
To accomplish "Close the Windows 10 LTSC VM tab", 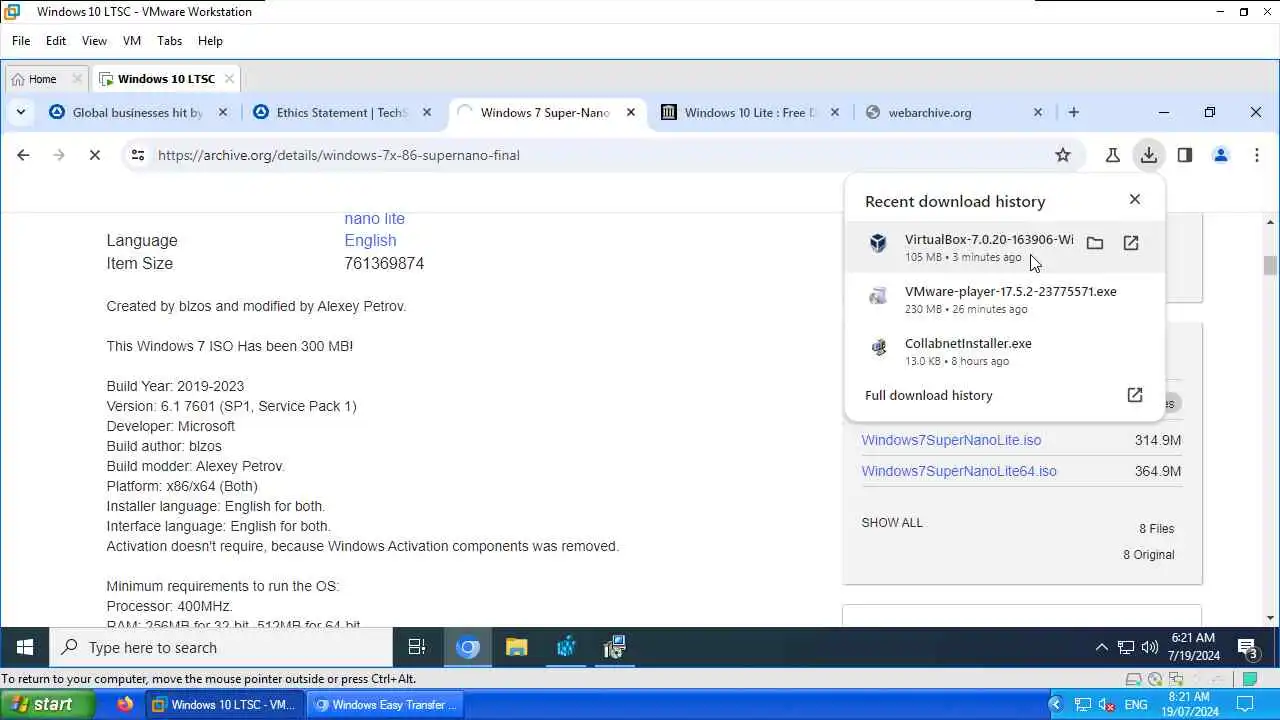I will 229,79.
